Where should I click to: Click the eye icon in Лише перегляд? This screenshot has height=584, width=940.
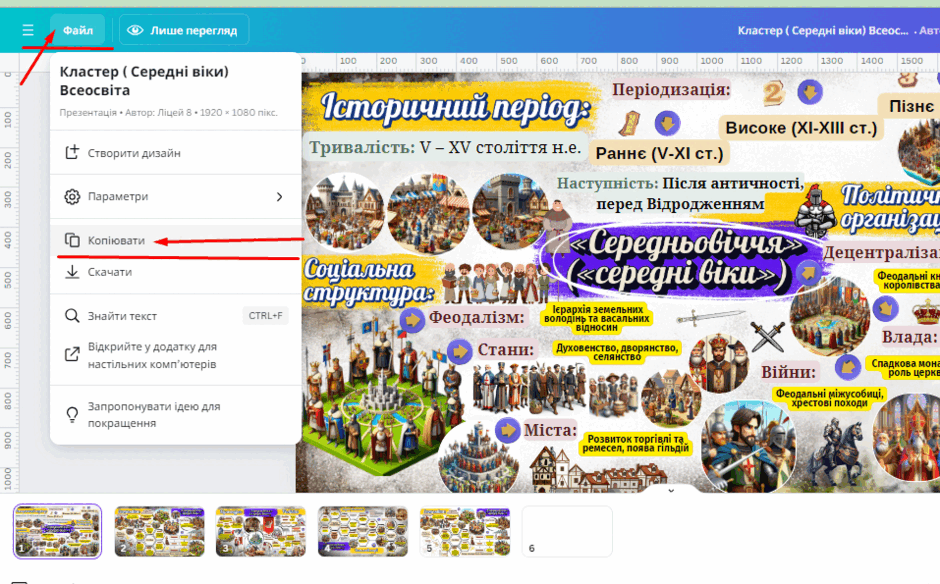click(x=135, y=30)
